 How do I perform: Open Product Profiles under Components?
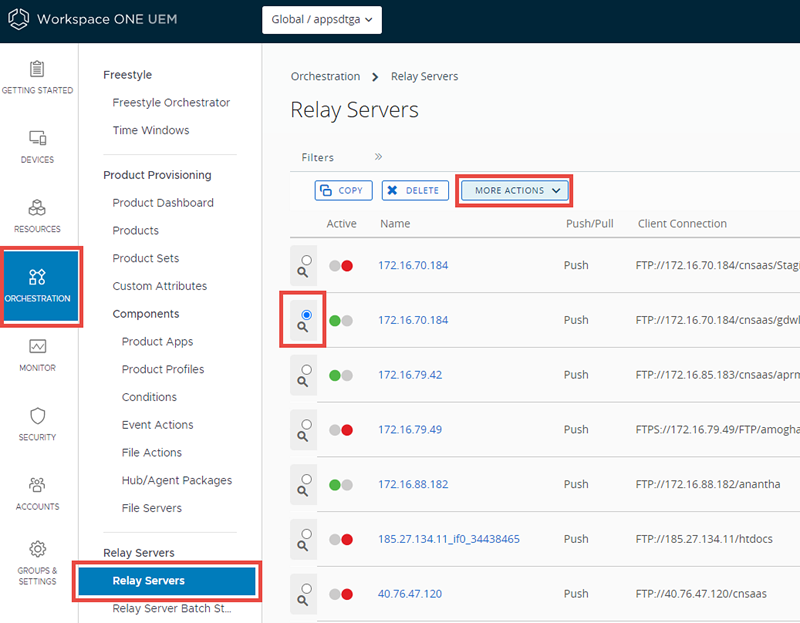coord(163,369)
